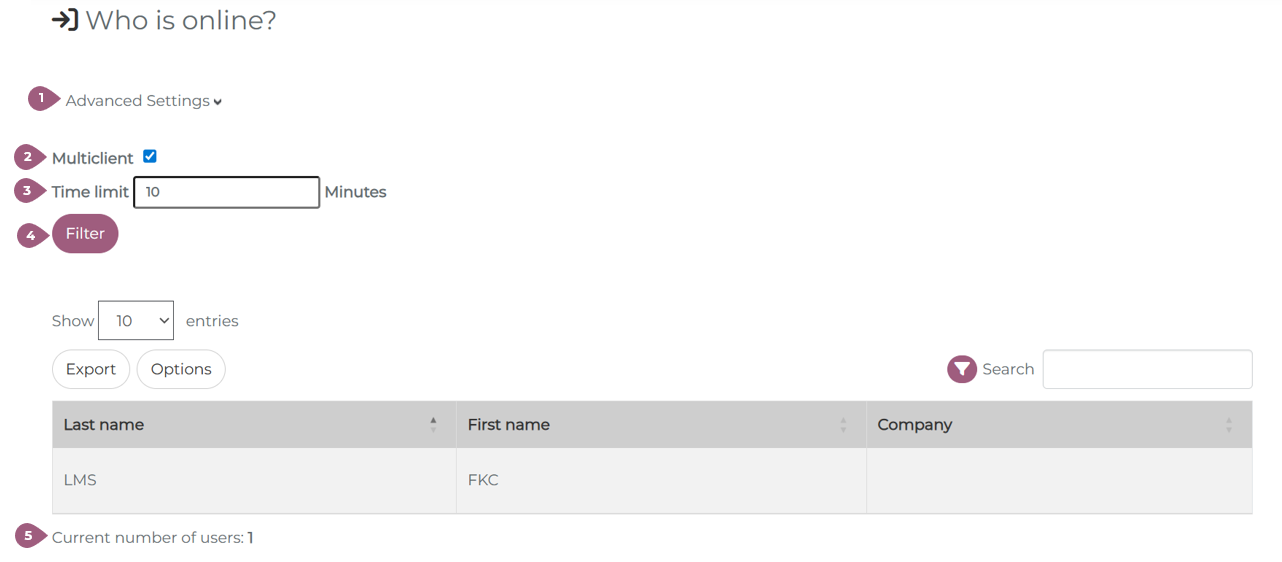Focus the Time limit minutes field

pos(227,192)
